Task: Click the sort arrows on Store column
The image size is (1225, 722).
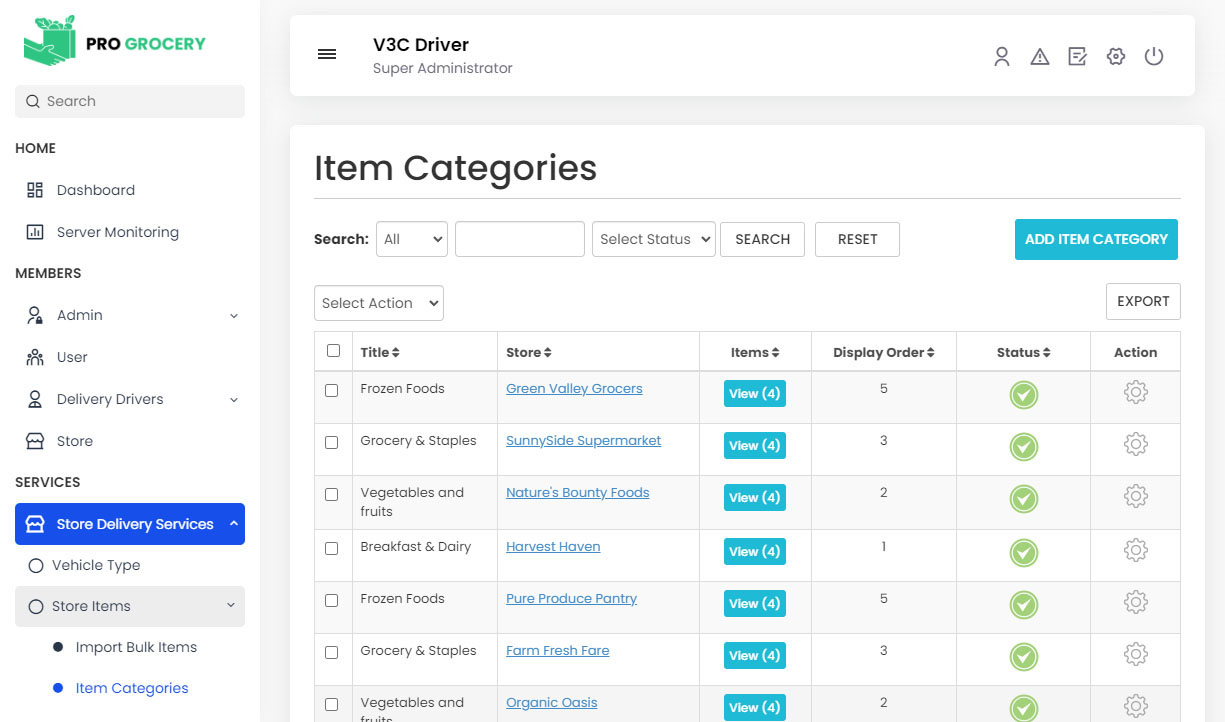Action: point(548,353)
